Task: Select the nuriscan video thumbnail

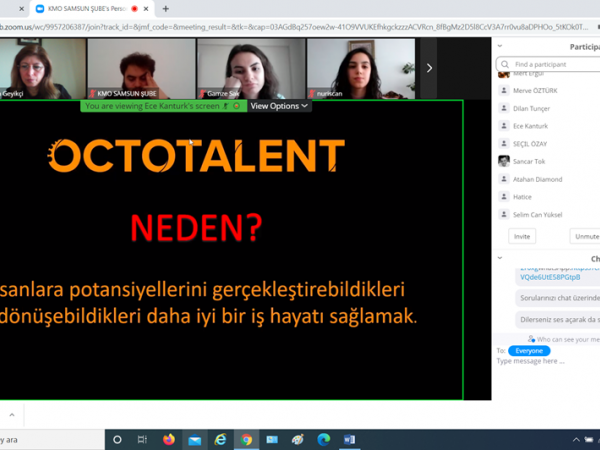Action: coord(361,68)
